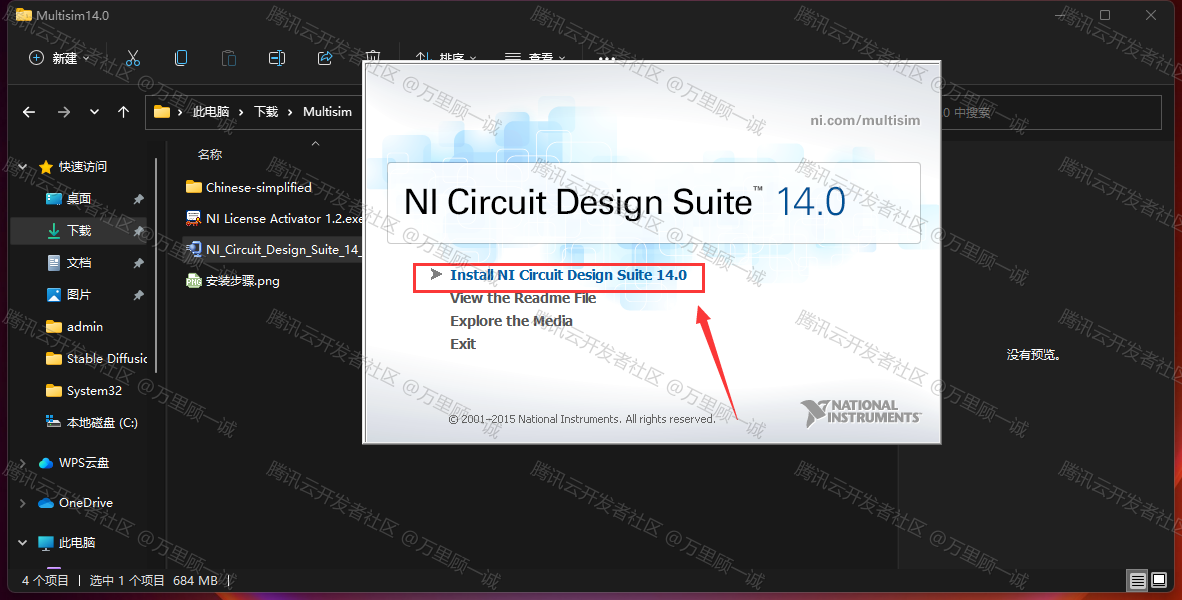Image resolution: width=1182 pixels, height=600 pixels.
Task: Expand the WPS云盘 tree node
Action: (x=23, y=463)
